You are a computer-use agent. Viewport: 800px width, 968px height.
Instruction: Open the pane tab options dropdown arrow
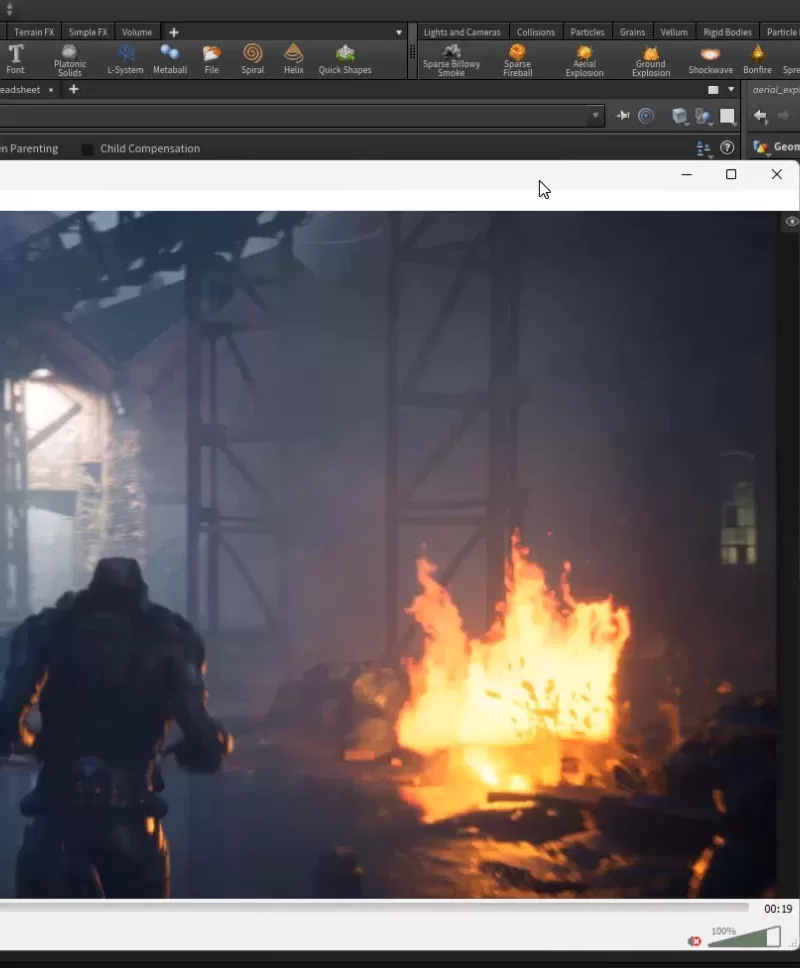pyautogui.click(x=731, y=90)
